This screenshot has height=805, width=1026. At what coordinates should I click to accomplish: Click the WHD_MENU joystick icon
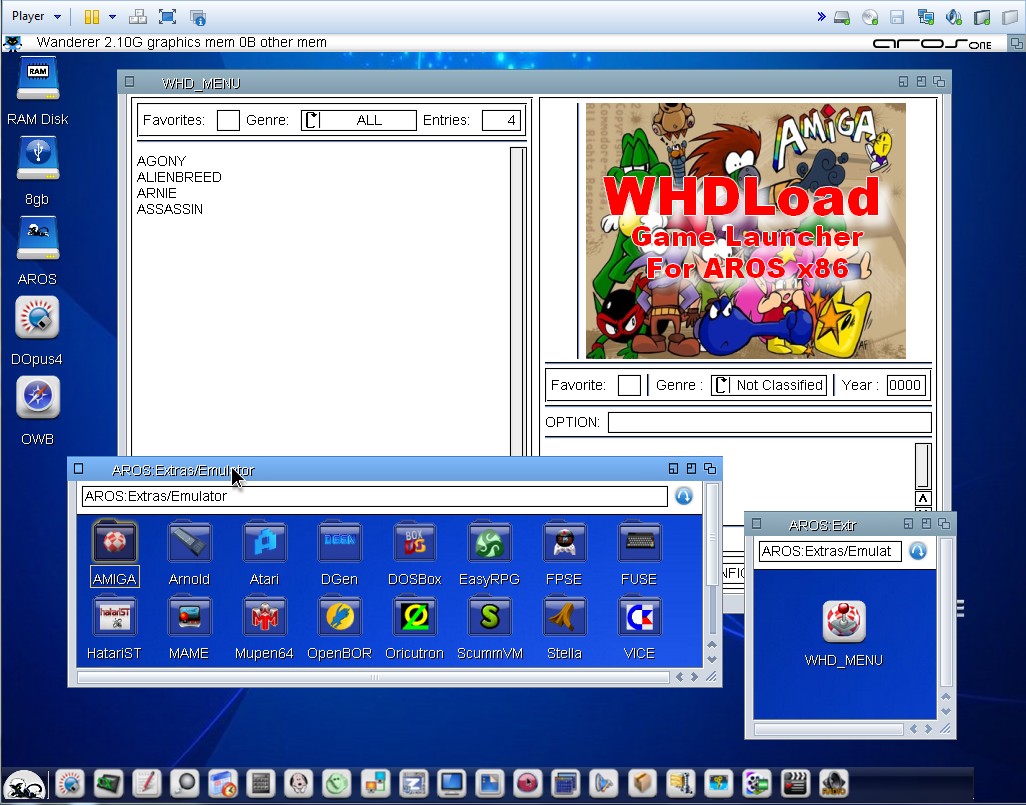point(844,622)
